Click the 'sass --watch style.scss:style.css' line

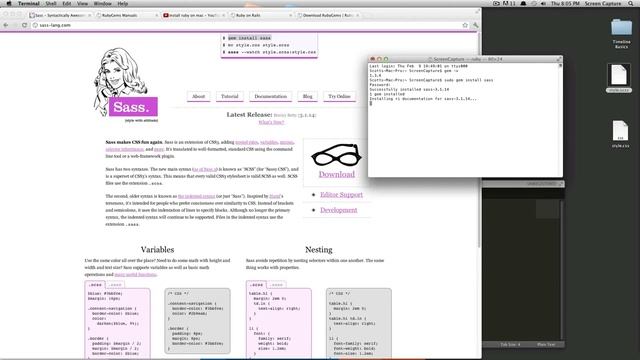[x=271, y=52]
